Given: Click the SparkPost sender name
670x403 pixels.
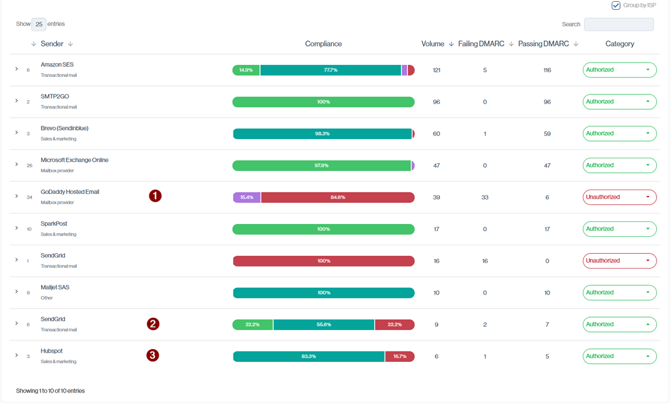Looking at the screenshot, I should click(x=54, y=224).
